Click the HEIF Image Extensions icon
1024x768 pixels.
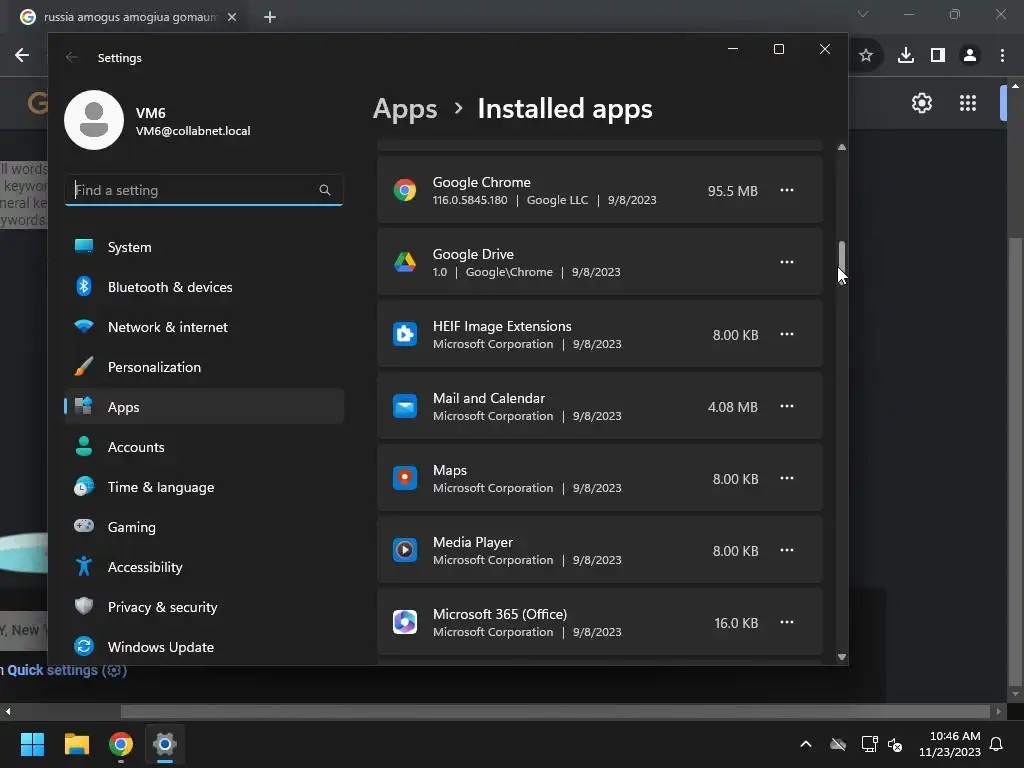[405, 334]
